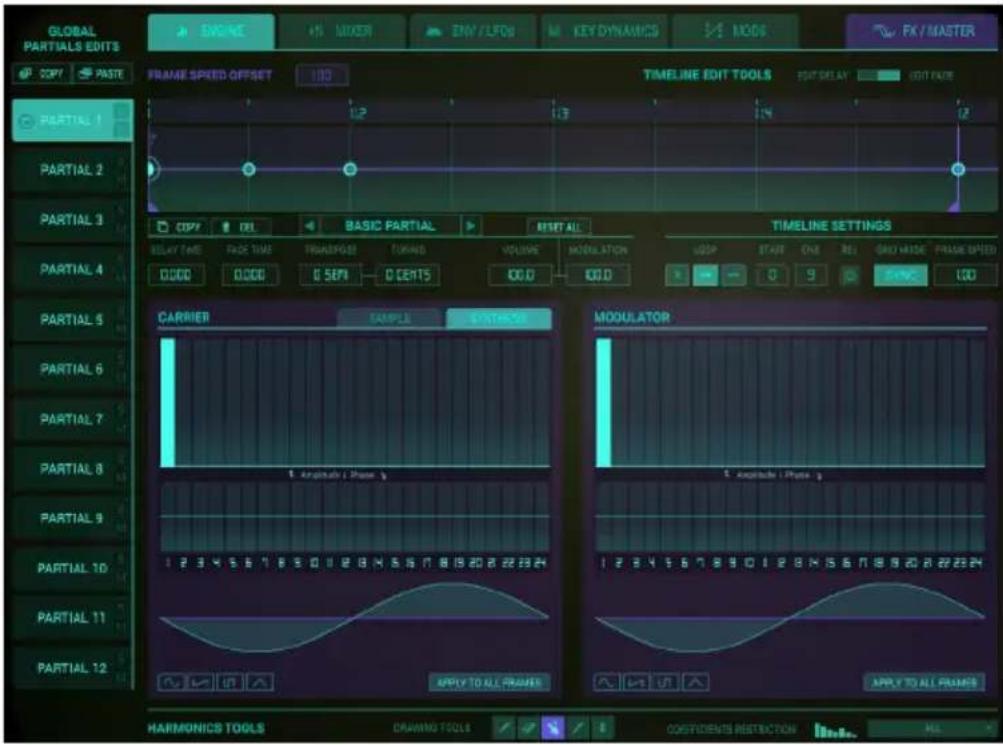Screen dimensions: 1003x745
Task: Switch Carrier to Sample mode
Action: point(390,318)
